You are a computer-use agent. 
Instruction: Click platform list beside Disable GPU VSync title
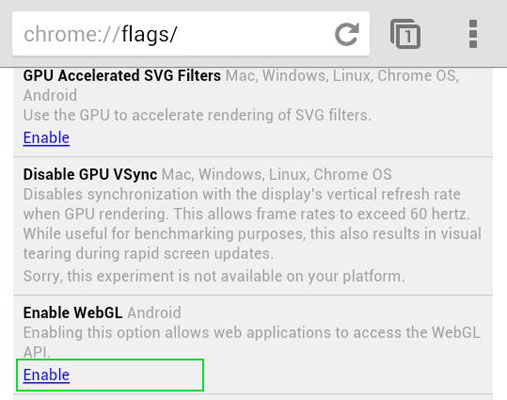pos(277,174)
